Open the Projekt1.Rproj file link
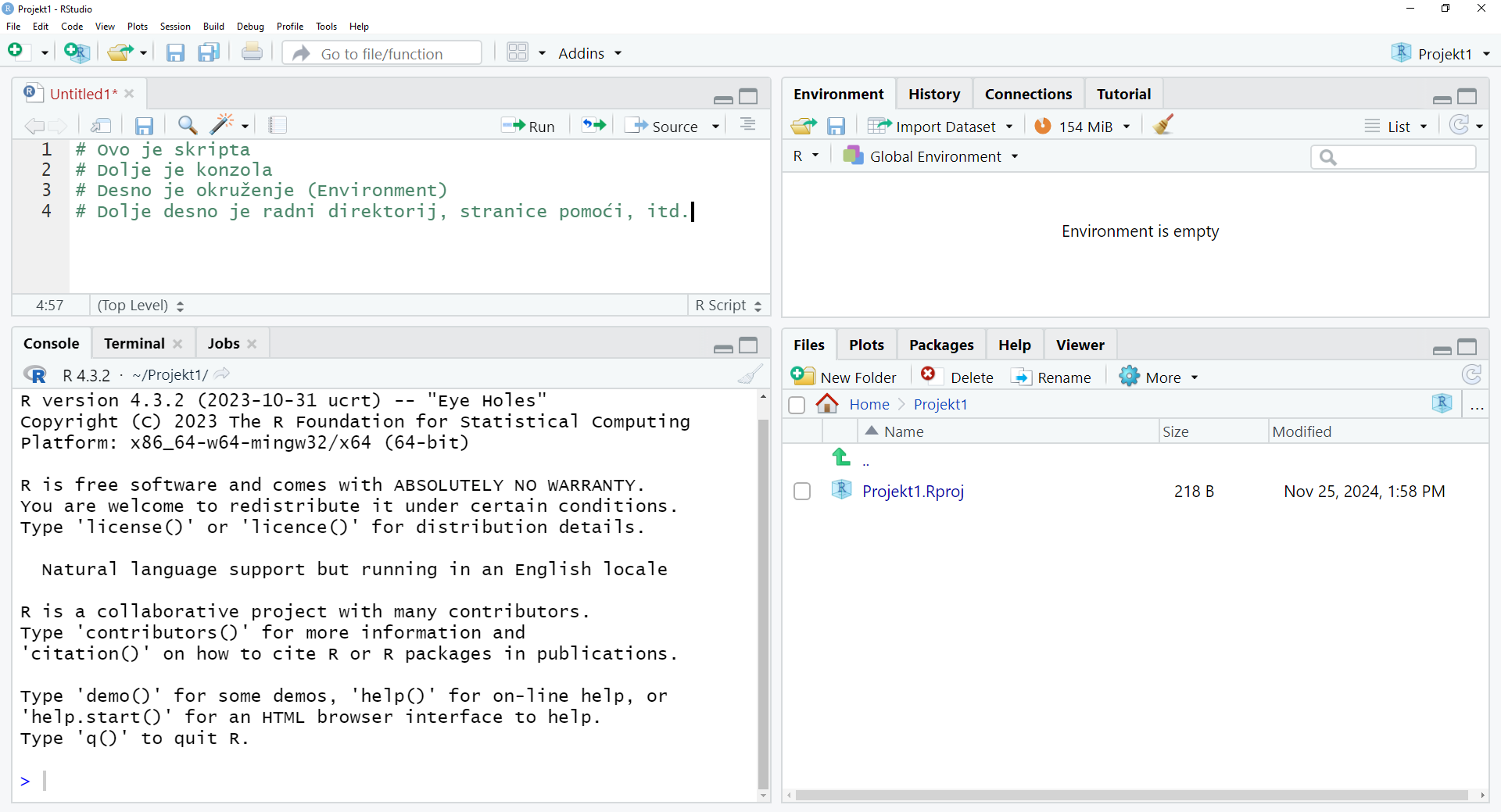1501x812 pixels. tap(912, 492)
